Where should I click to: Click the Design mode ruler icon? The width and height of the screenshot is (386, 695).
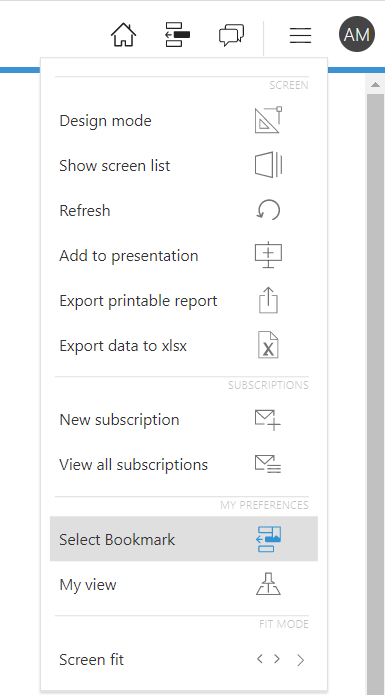click(269, 120)
